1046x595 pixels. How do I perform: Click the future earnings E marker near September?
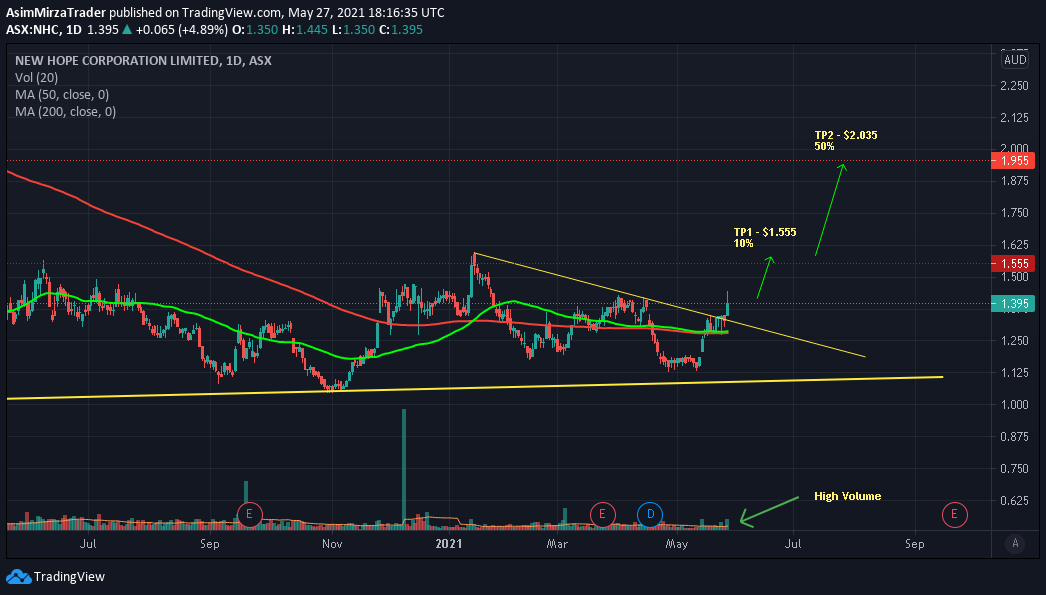pos(955,514)
